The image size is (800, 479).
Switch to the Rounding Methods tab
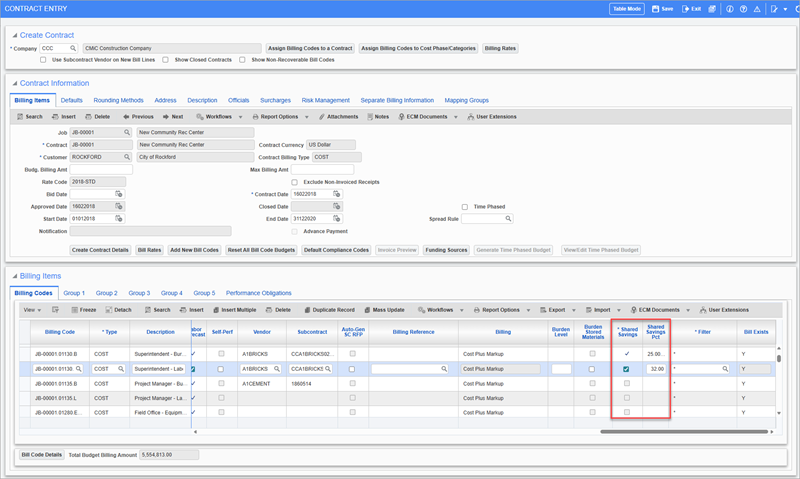pyautogui.click(x=118, y=100)
